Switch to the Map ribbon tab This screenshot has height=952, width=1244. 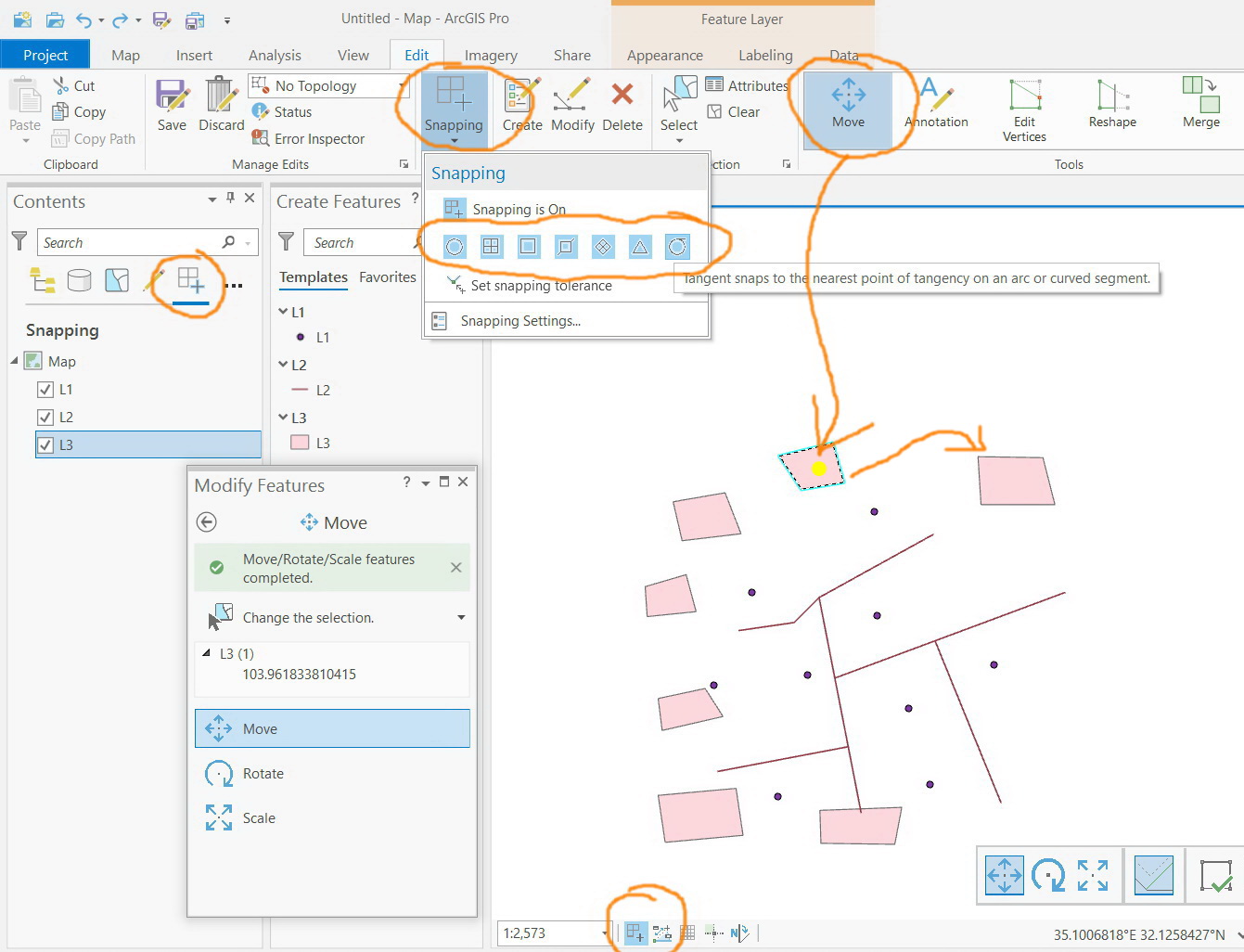point(125,56)
